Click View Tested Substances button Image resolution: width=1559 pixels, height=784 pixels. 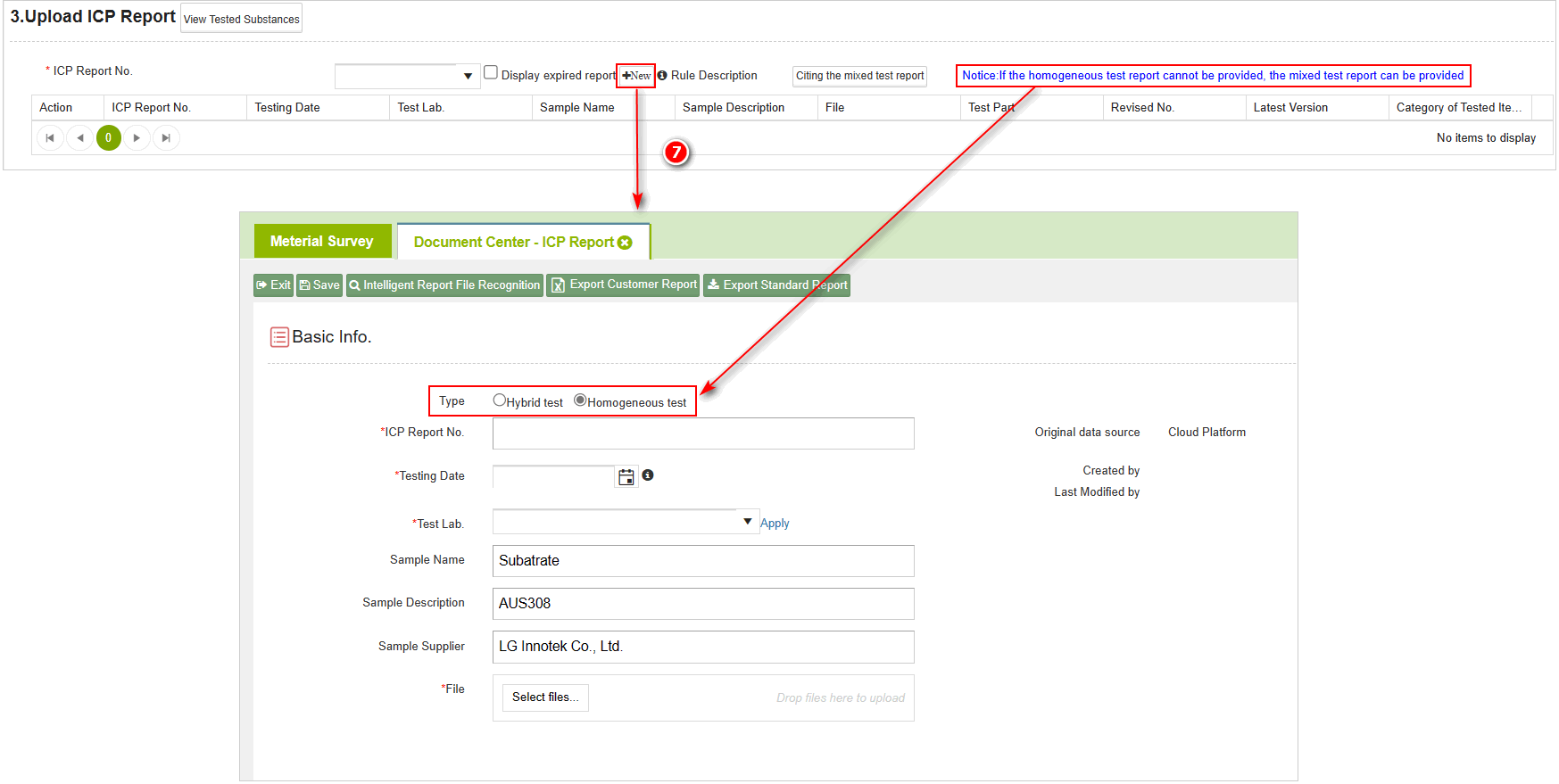(x=241, y=19)
